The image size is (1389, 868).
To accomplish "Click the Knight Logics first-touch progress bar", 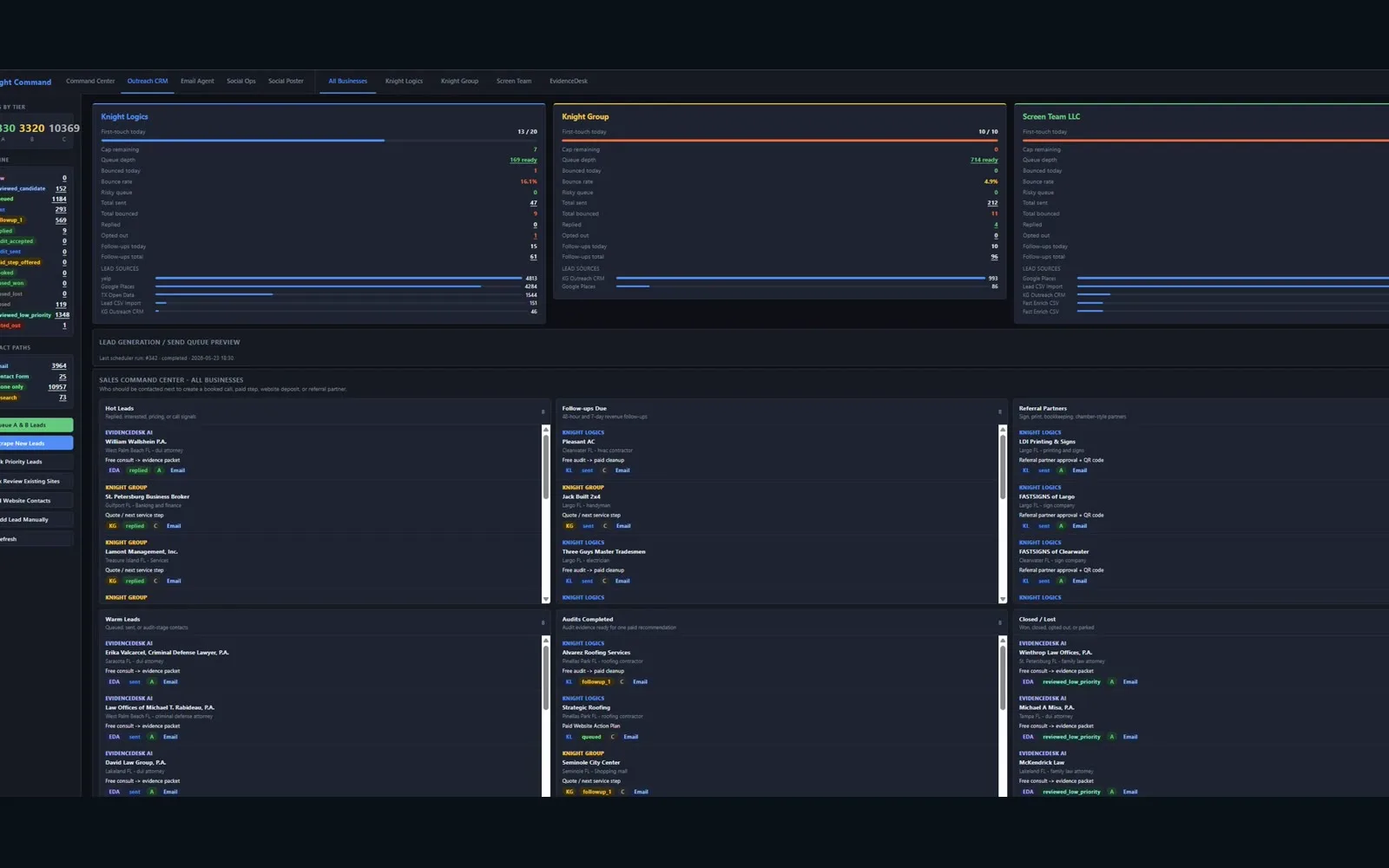I will (319, 140).
